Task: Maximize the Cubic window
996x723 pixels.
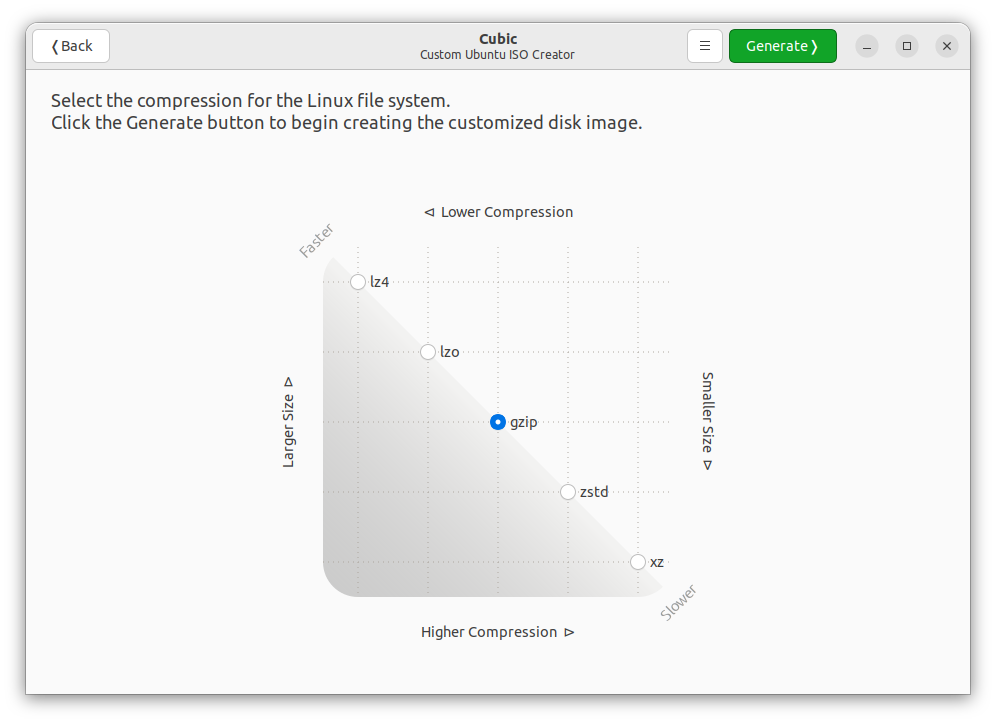Action: coord(907,46)
